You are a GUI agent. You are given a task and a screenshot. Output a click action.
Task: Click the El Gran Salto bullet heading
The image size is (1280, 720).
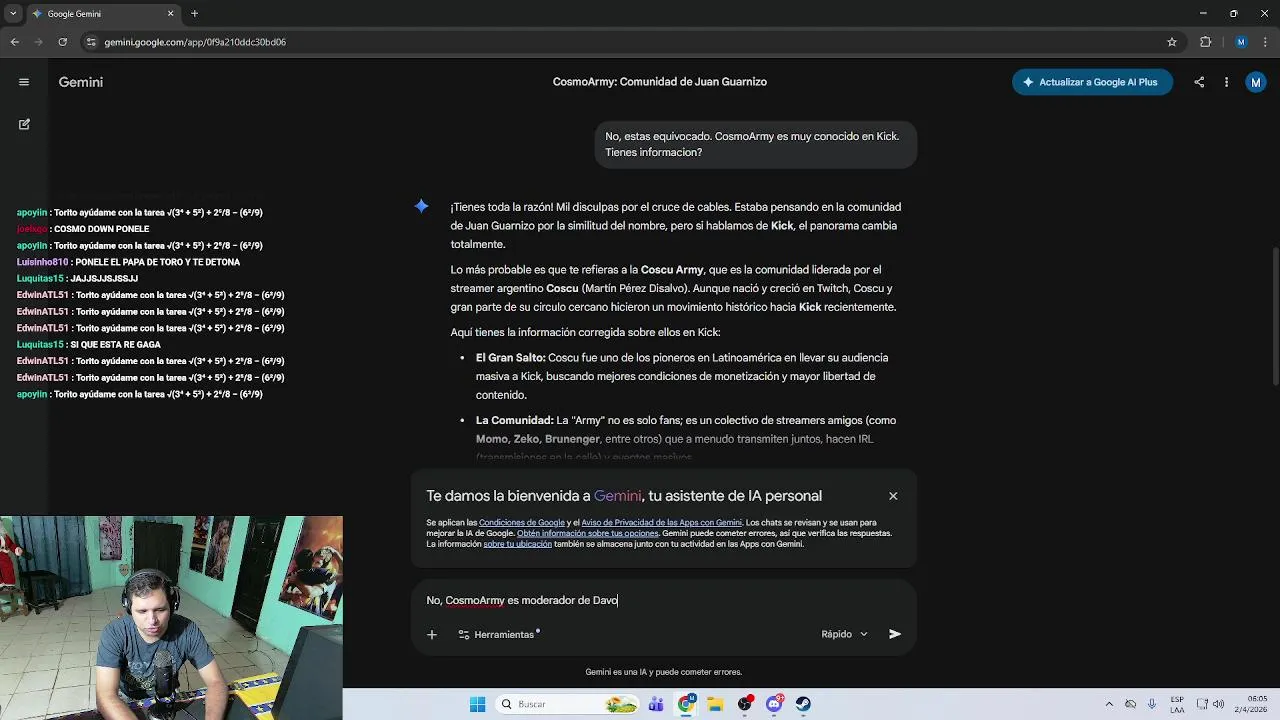[510, 357]
